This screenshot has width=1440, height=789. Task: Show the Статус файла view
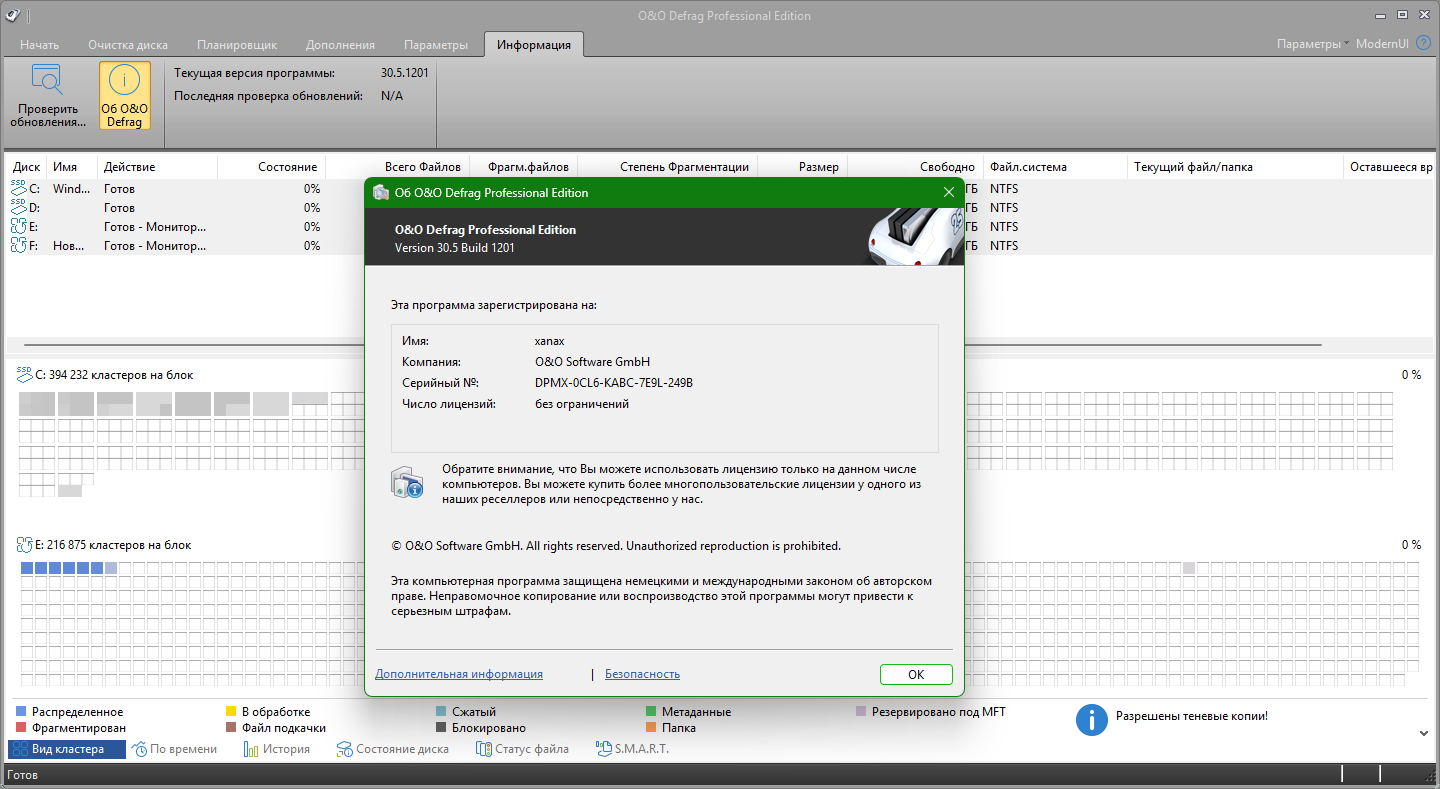(522, 749)
